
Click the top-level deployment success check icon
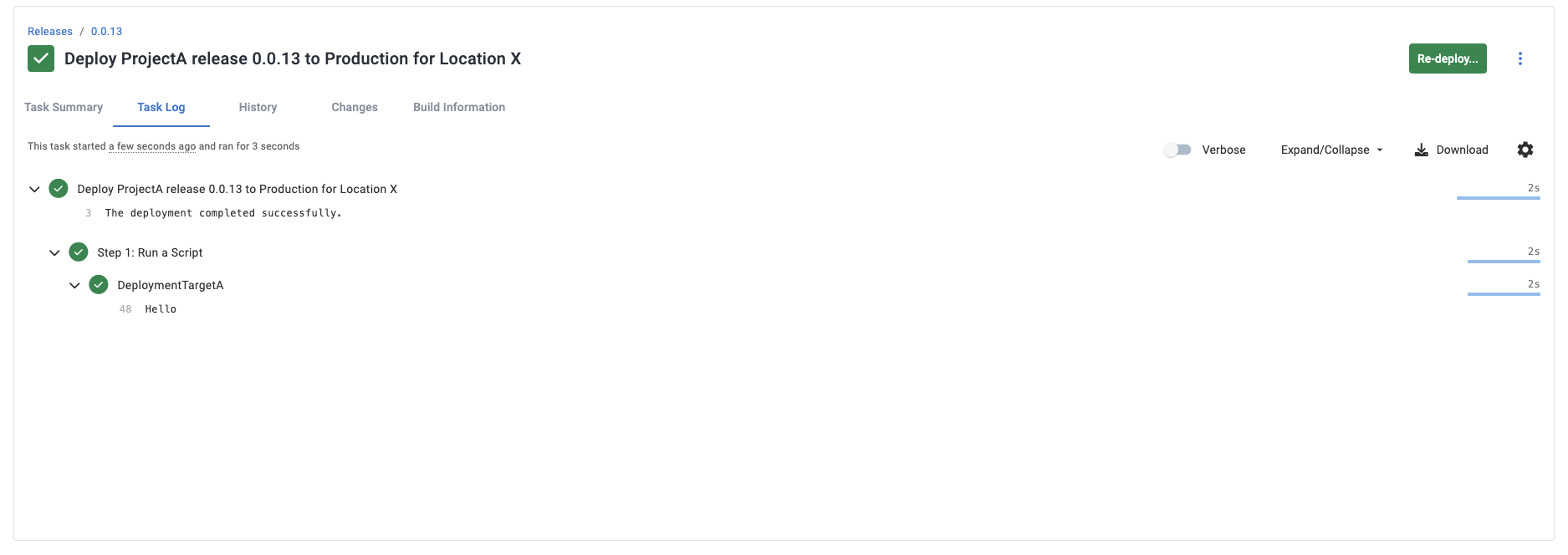(59, 188)
